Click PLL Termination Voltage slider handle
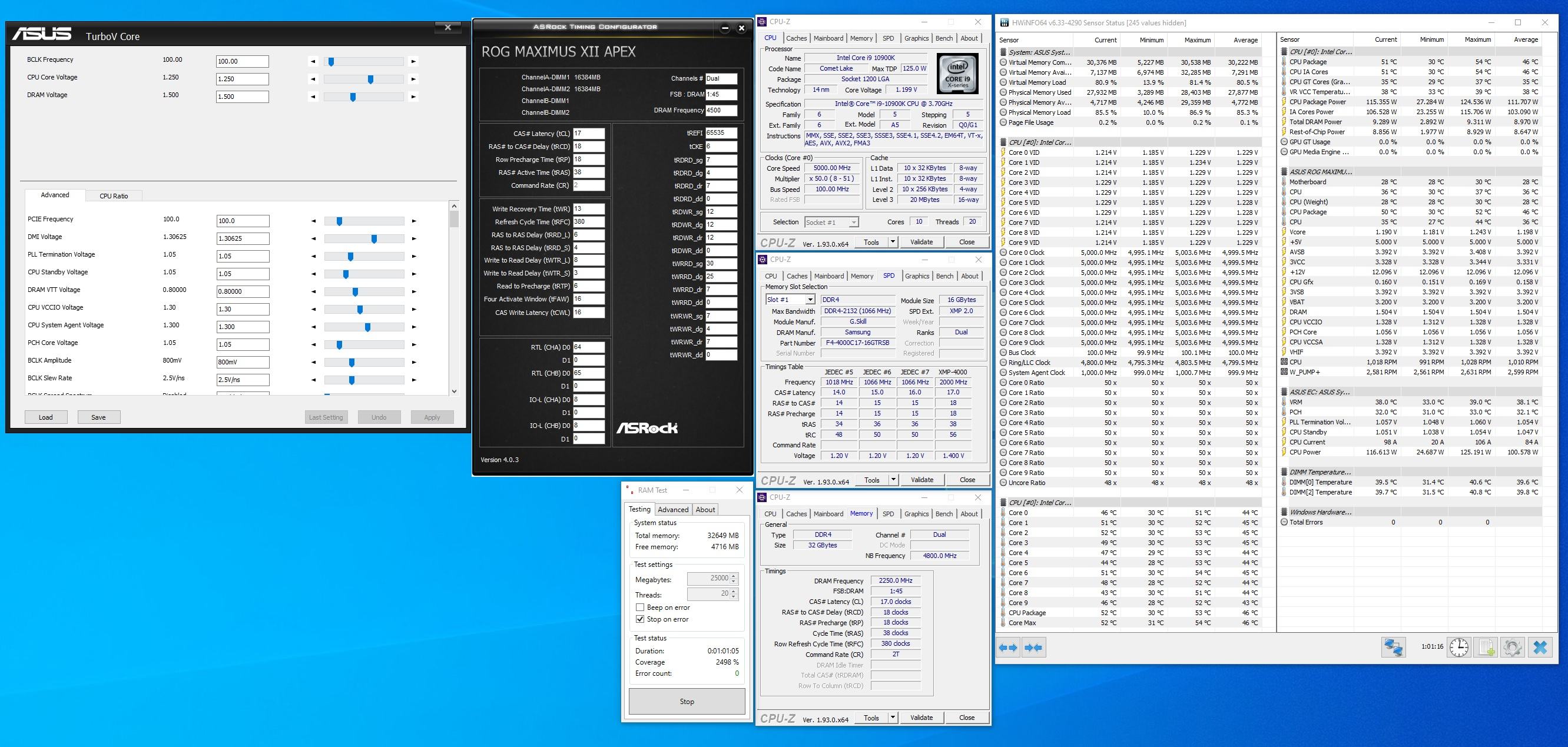Screen dimensions: 1568x747 pos(350,257)
